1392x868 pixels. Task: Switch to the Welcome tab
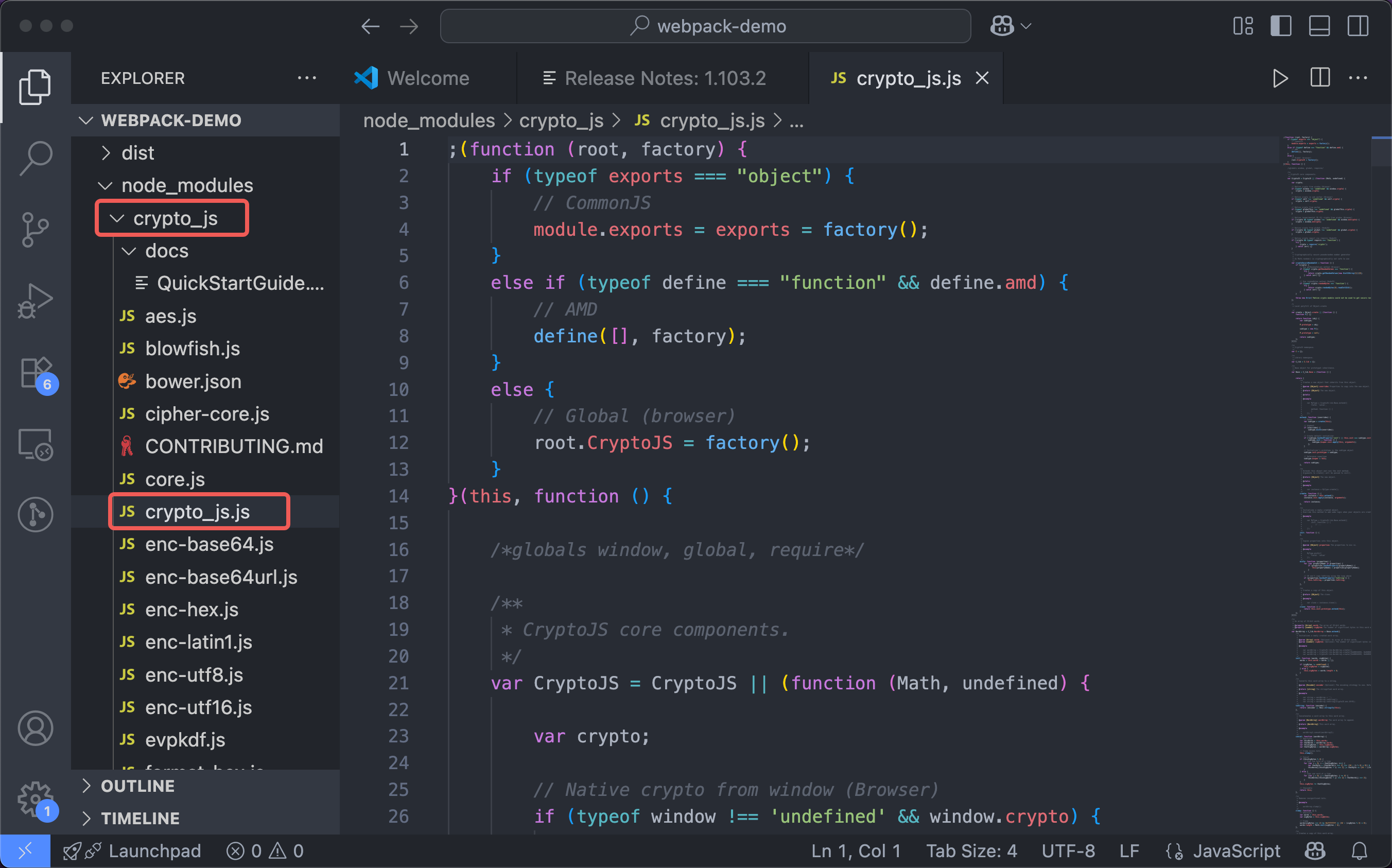pos(428,78)
